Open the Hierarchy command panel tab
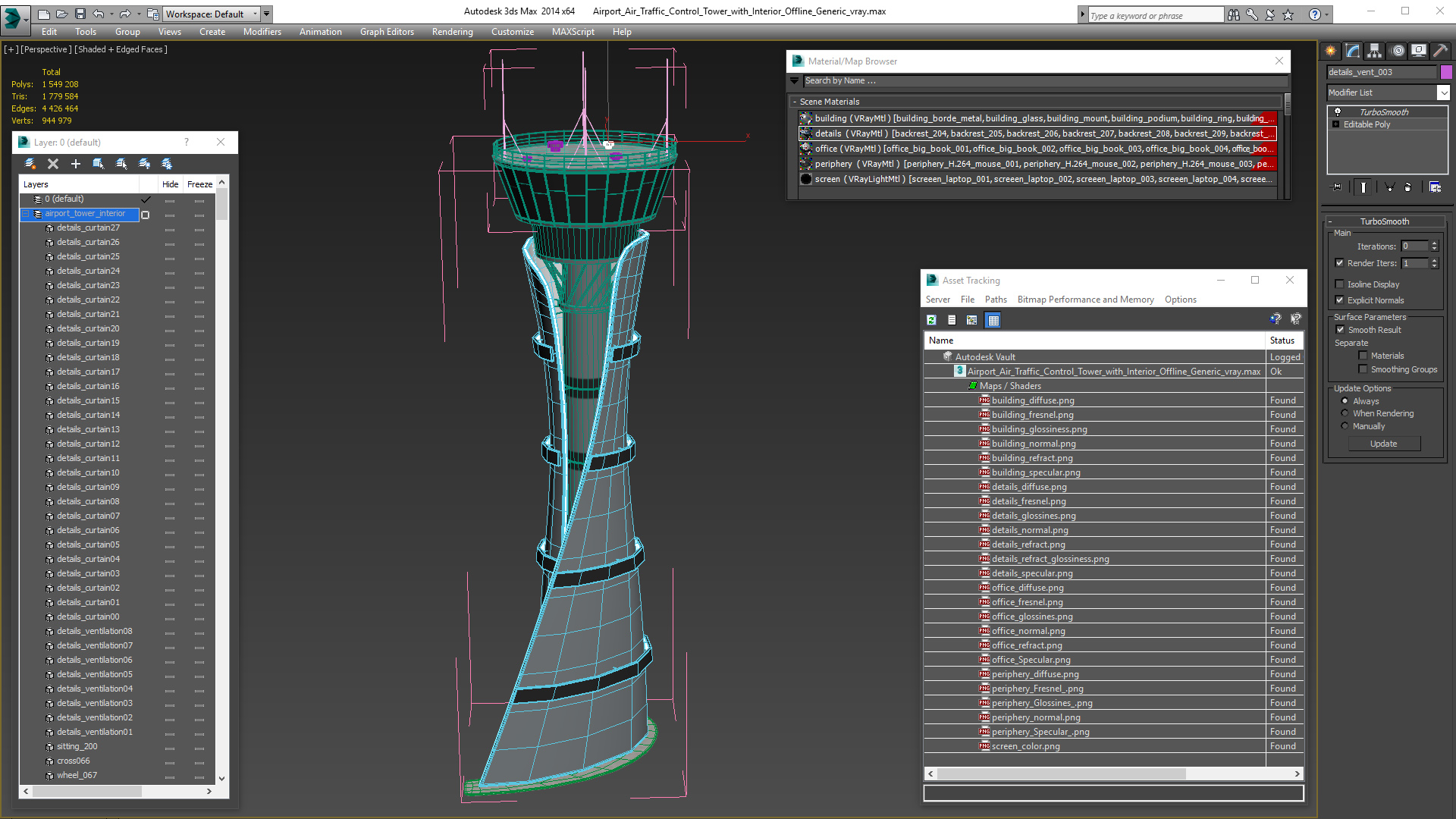 click(x=1374, y=51)
